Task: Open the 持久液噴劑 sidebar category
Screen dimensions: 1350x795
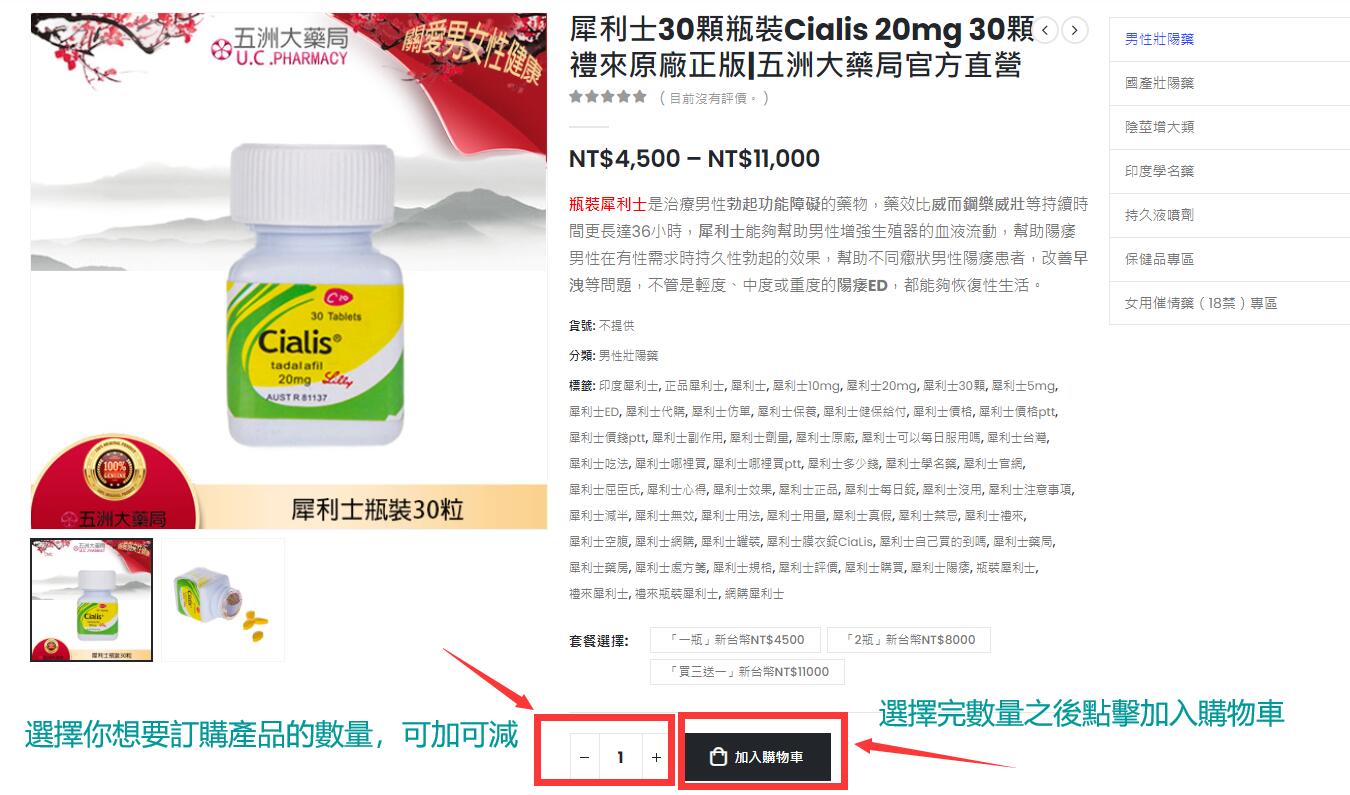Action: [1159, 215]
